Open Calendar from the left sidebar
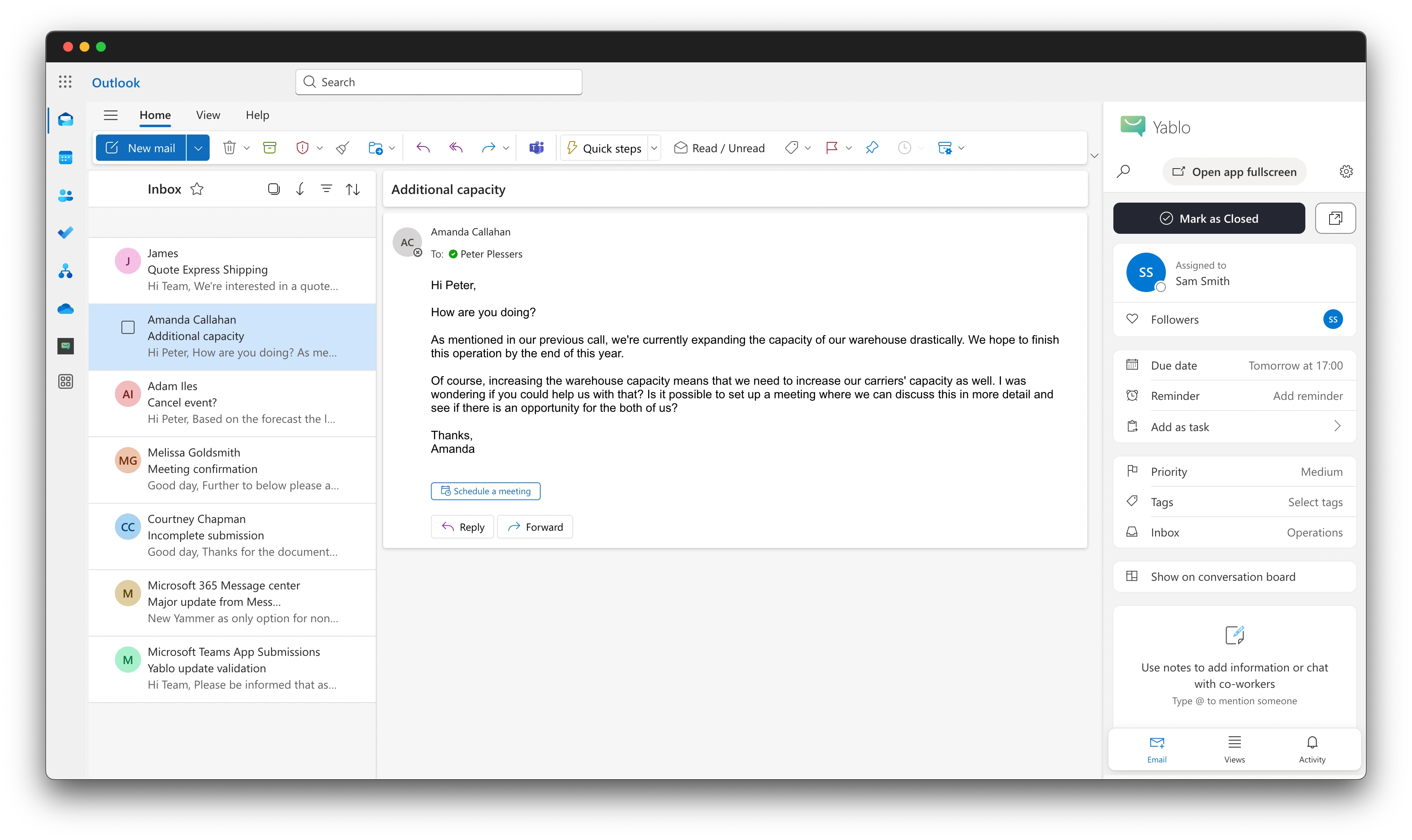Image resolution: width=1412 pixels, height=840 pixels. [x=66, y=157]
